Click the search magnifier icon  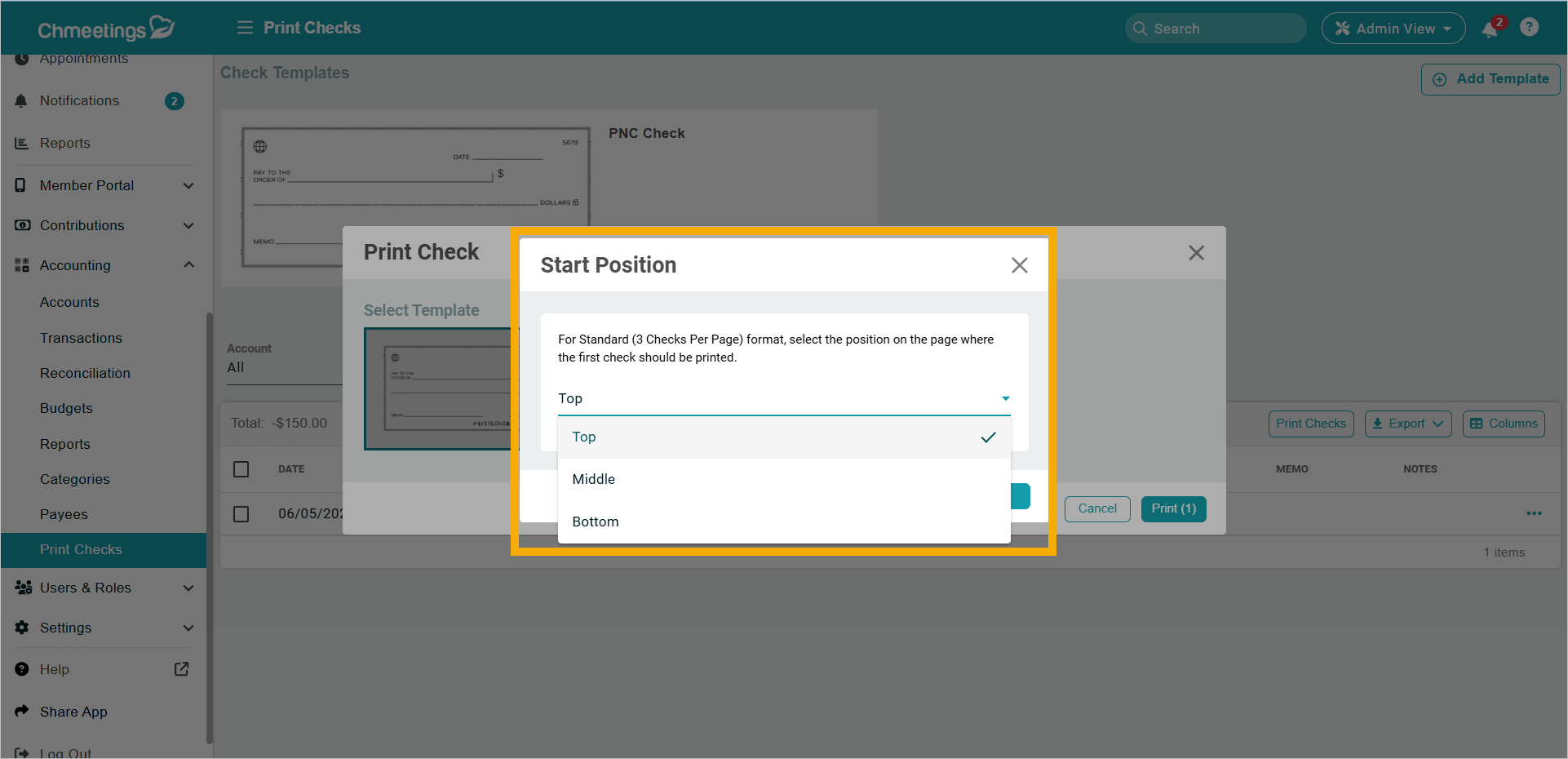coord(1140,29)
